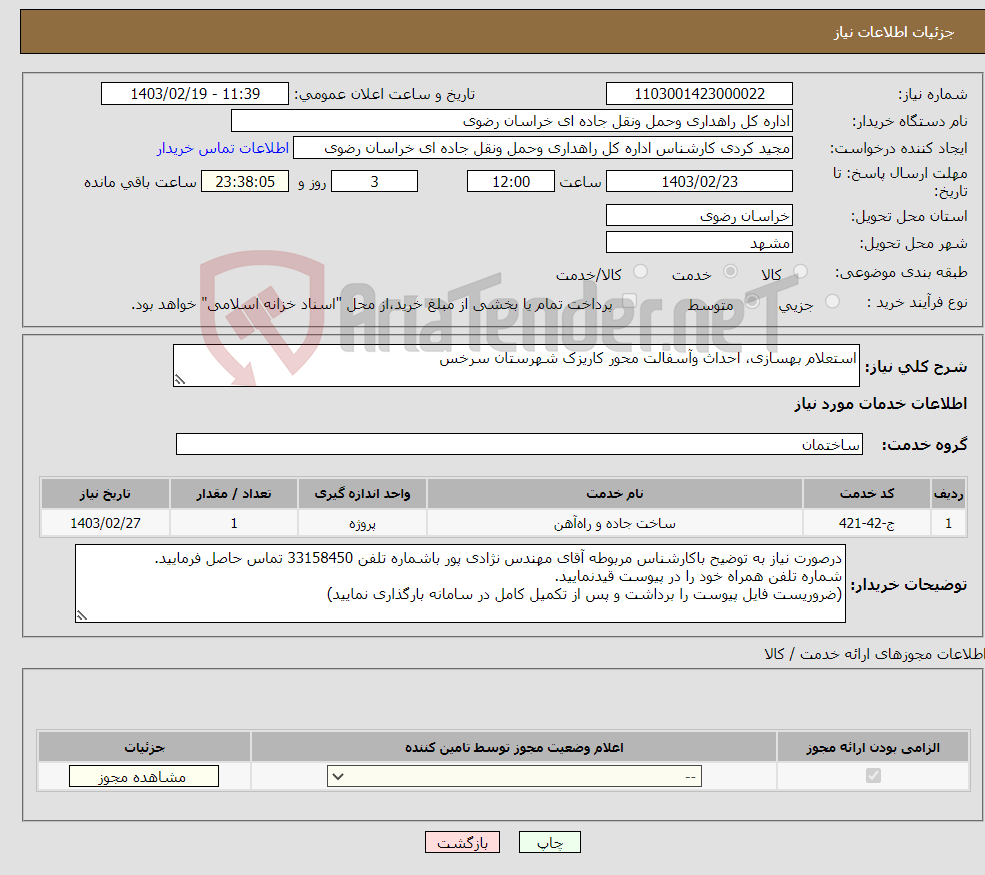Select the جزیی purchase-type radio button
Screen dimensions: 985x875
pos(832,302)
